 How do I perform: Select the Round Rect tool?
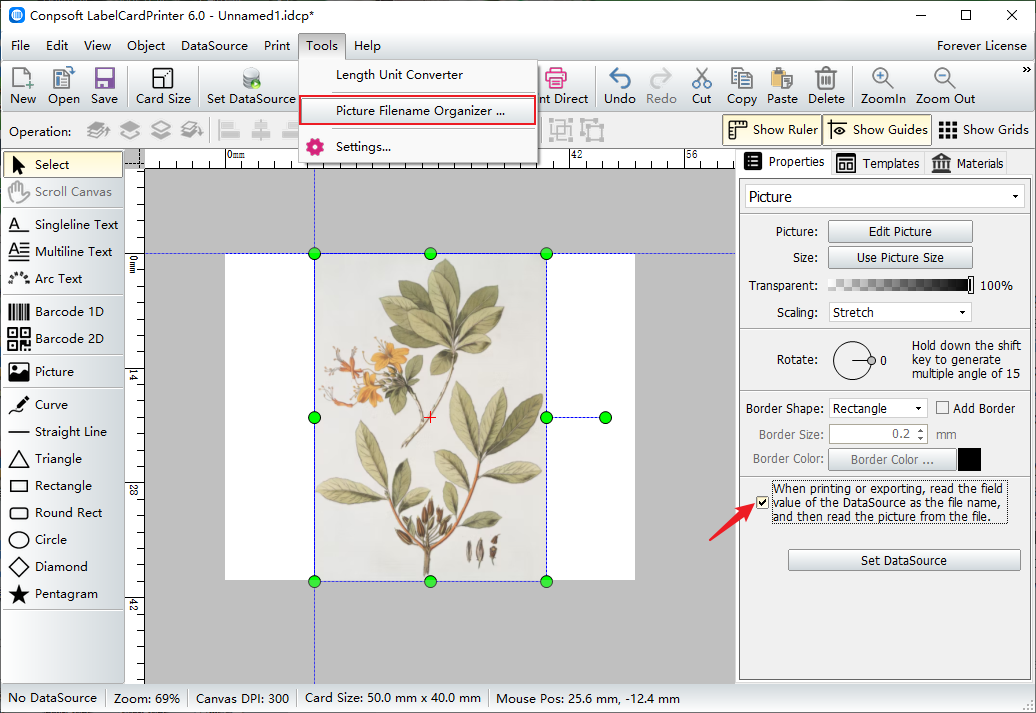[x=63, y=513]
